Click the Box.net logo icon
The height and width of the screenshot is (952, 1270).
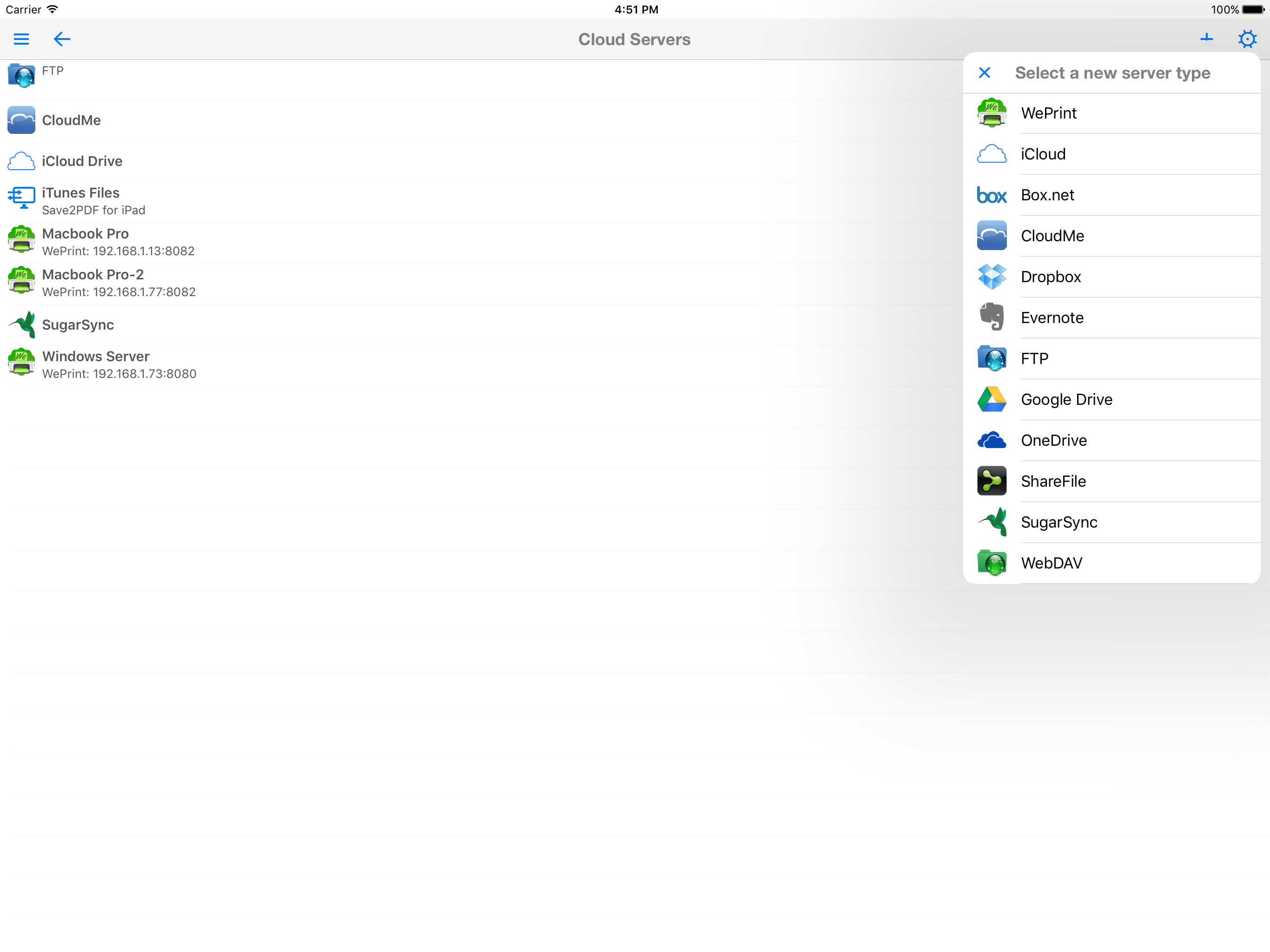[x=992, y=195]
